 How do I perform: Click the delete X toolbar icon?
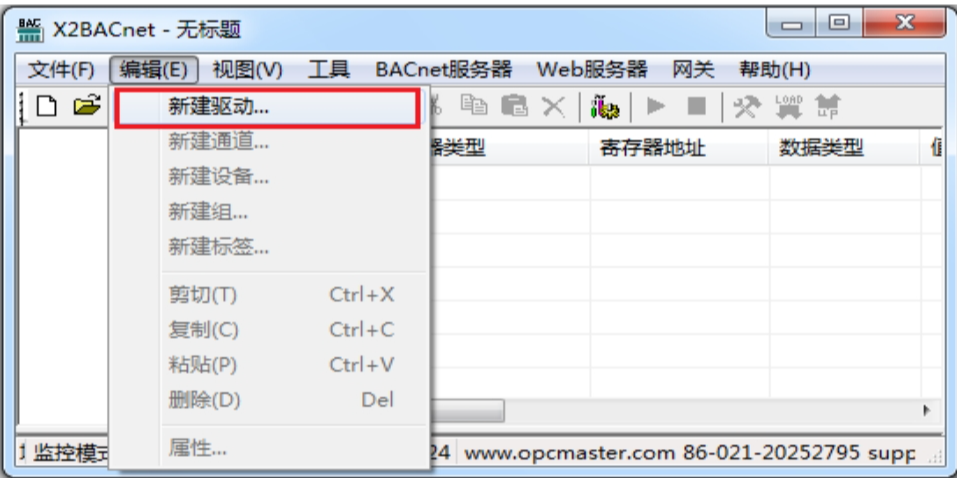click(x=554, y=107)
